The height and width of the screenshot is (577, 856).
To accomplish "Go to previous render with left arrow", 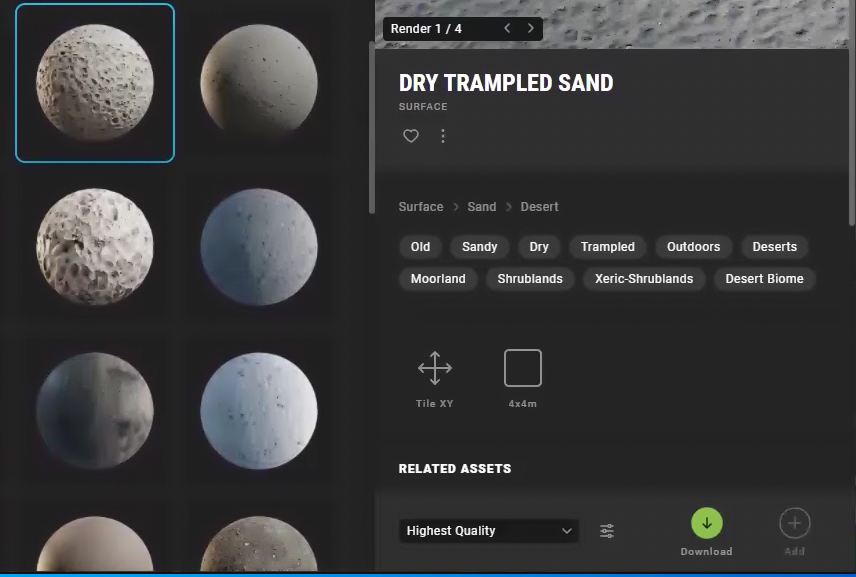I will click(507, 28).
